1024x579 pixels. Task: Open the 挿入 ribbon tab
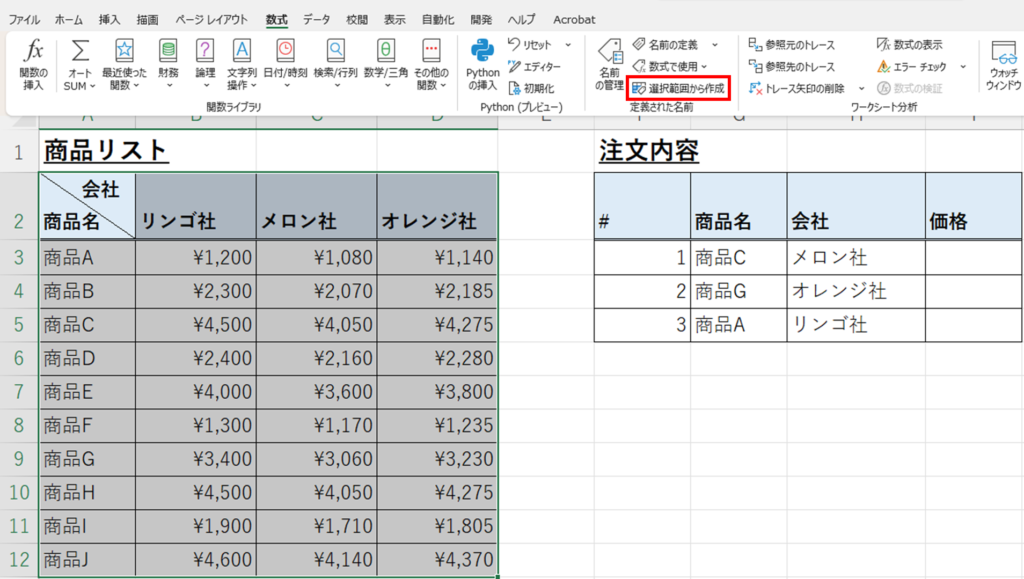click(111, 19)
